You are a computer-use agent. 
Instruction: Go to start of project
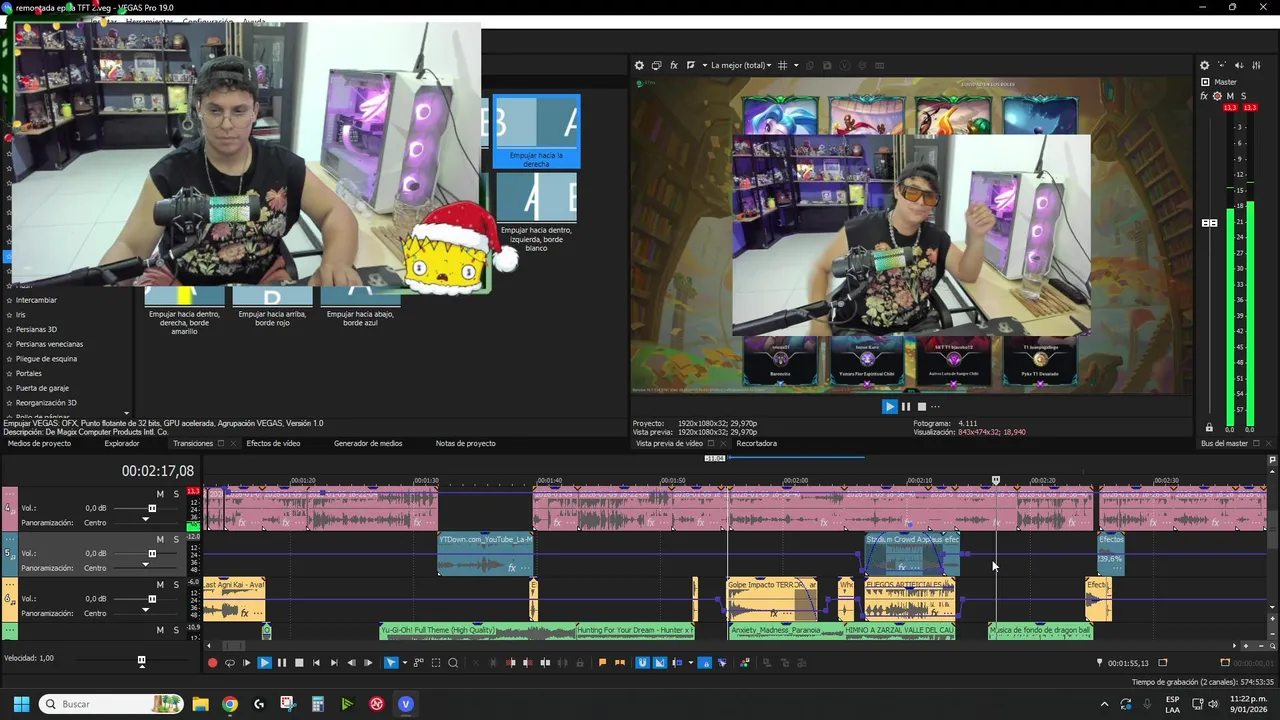coord(316,662)
